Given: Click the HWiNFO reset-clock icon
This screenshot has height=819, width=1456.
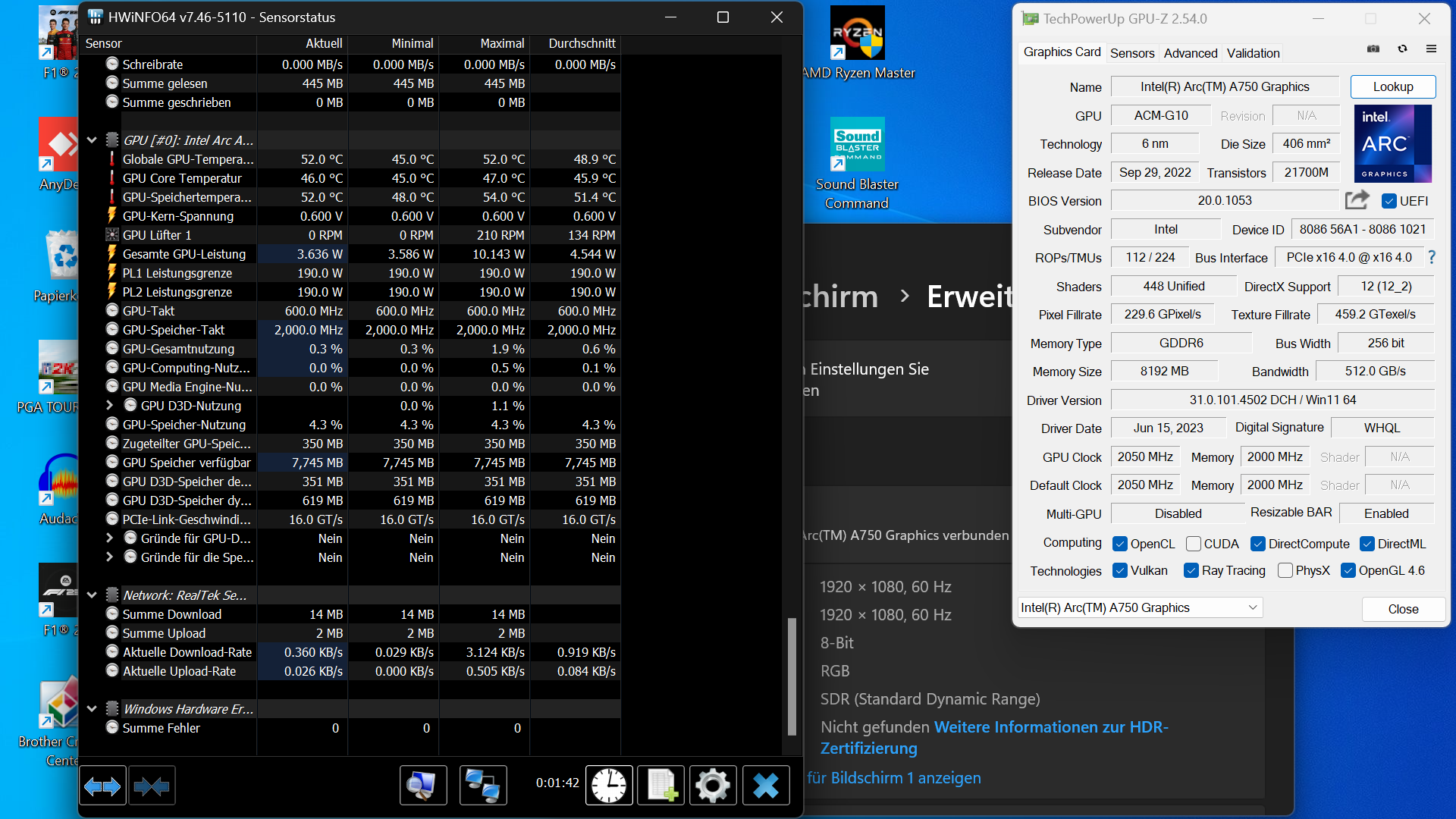Looking at the screenshot, I should coord(609,786).
